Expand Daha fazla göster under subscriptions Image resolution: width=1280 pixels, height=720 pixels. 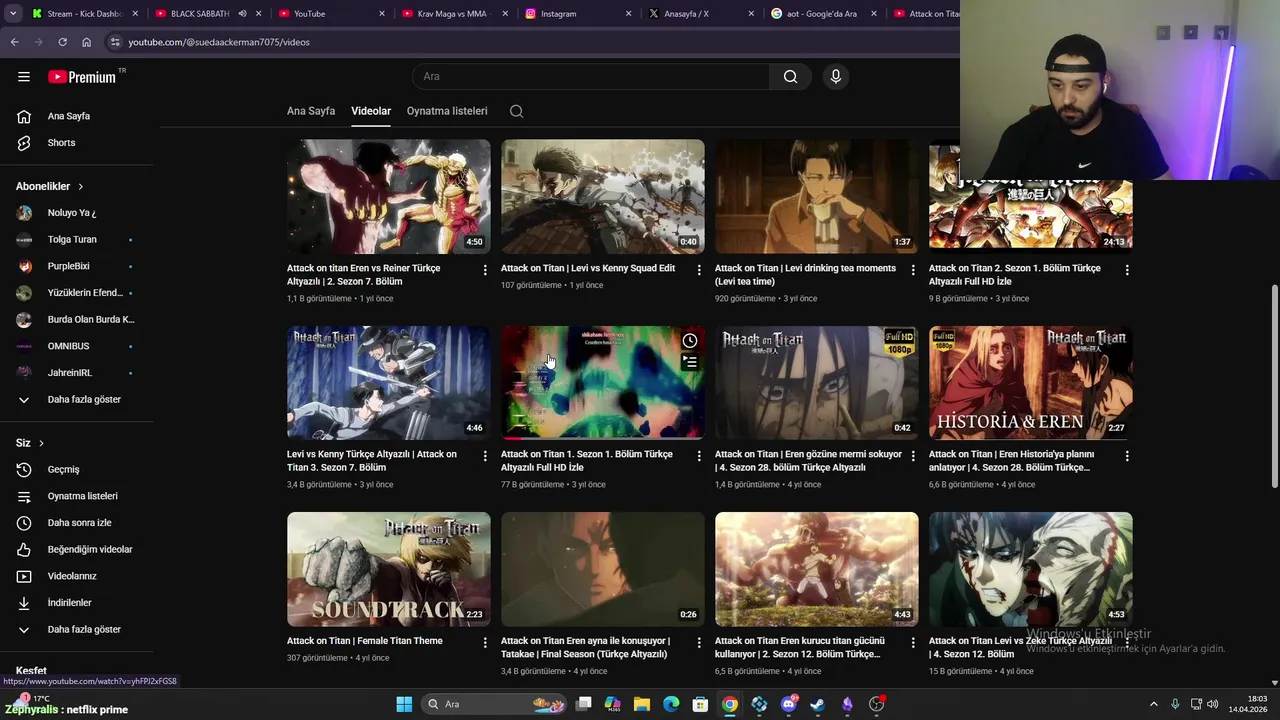pyautogui.click(x=77, y=399)
